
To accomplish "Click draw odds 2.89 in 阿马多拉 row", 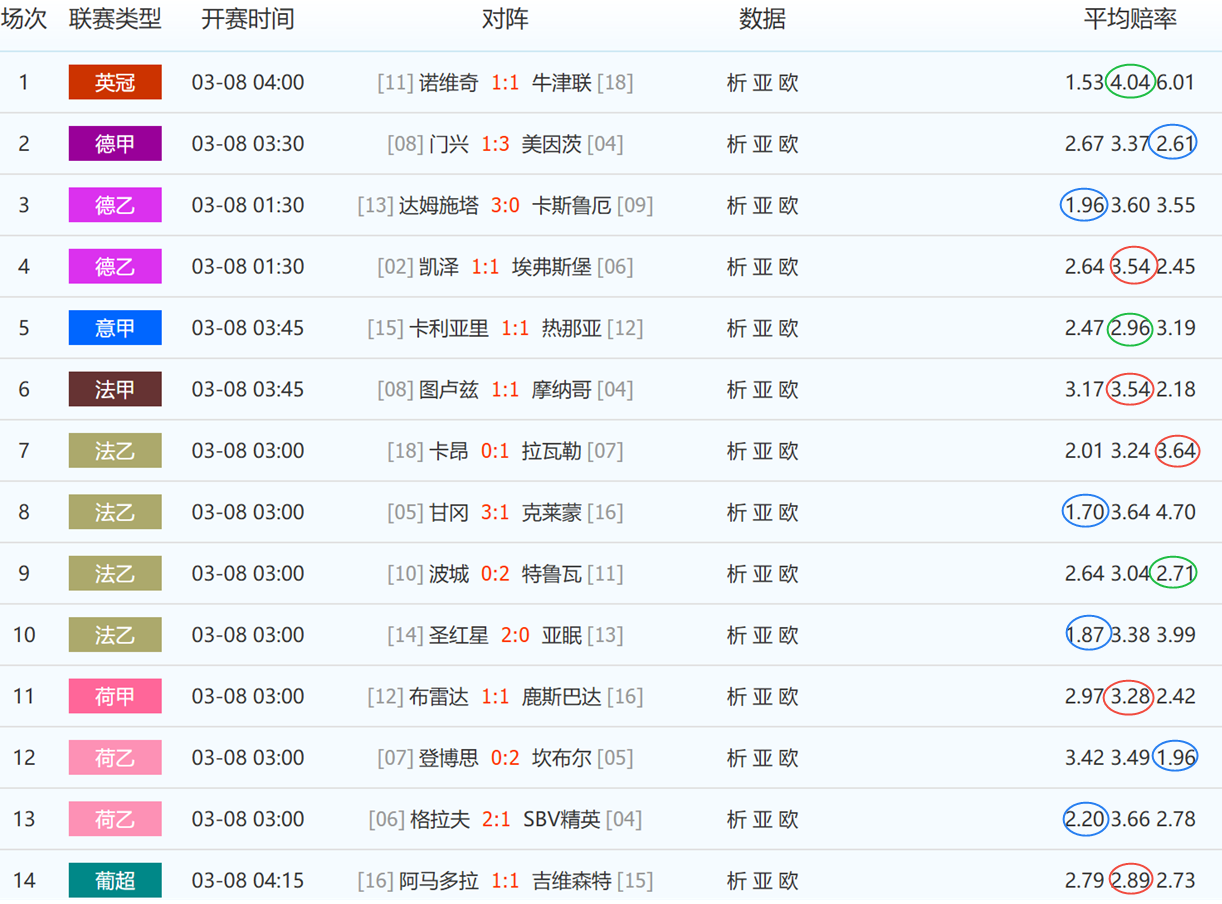I will pos(1131,880).
